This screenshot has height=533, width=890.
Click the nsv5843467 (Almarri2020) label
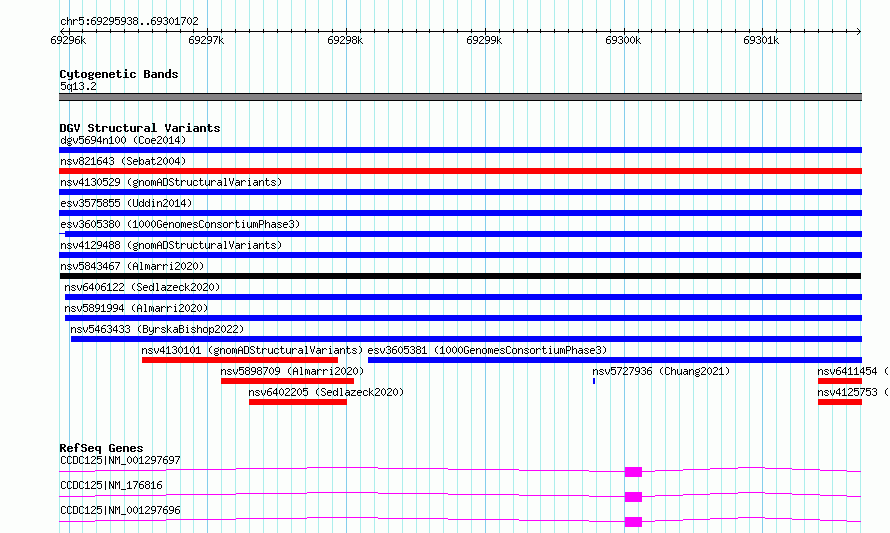pos(132,266)
